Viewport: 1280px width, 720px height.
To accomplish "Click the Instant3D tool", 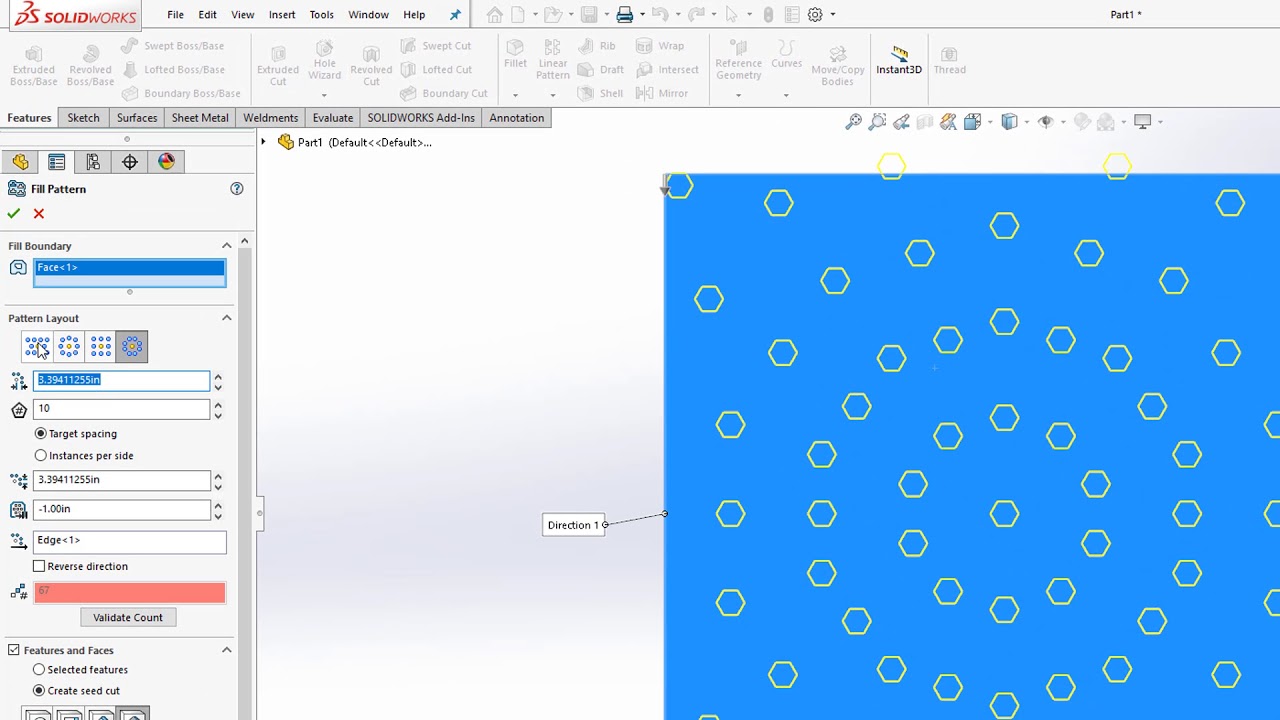I will click(x=899, y=61).
